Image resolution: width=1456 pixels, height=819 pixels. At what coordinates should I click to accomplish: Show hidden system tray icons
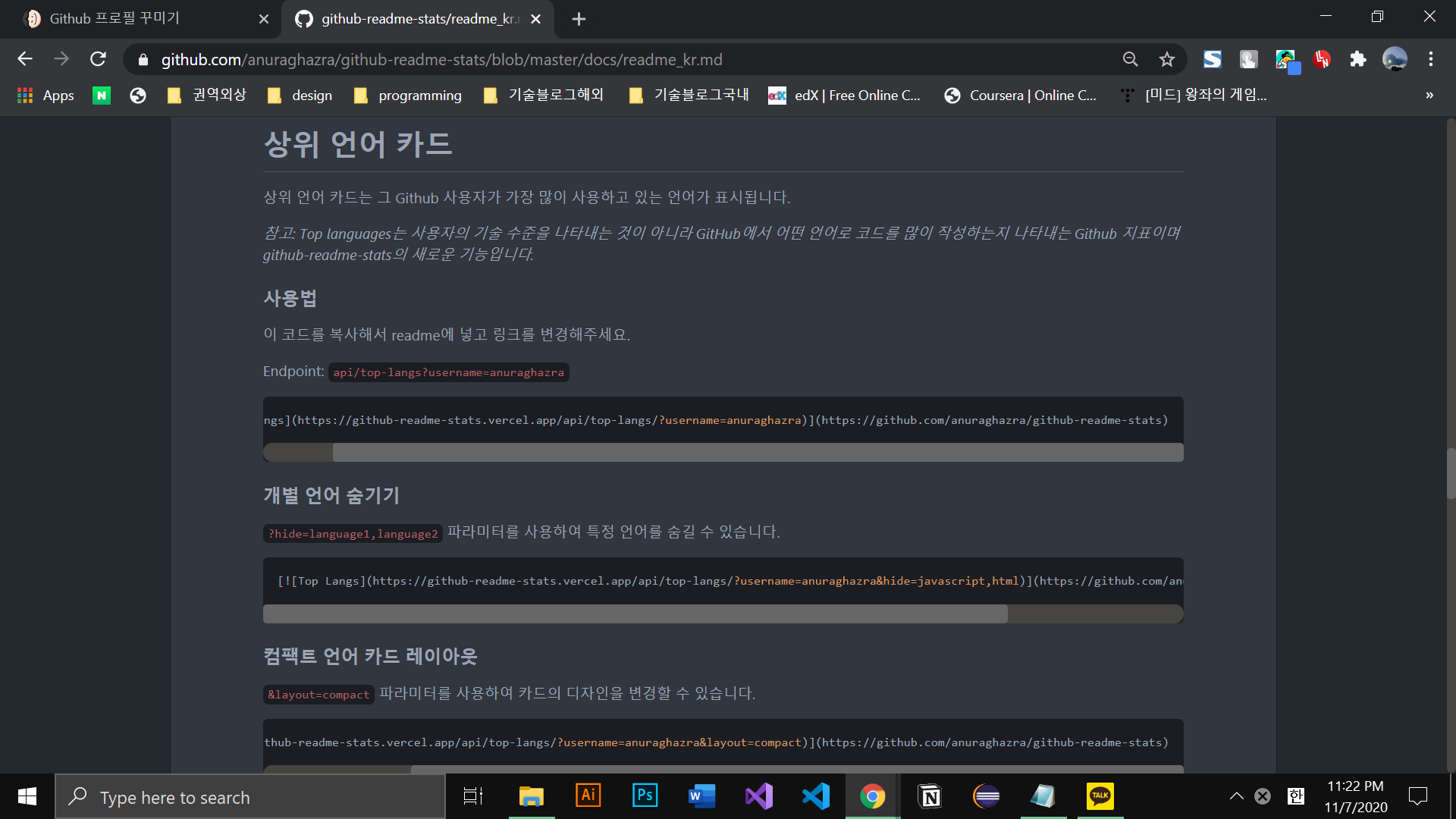click(1236, 796)
